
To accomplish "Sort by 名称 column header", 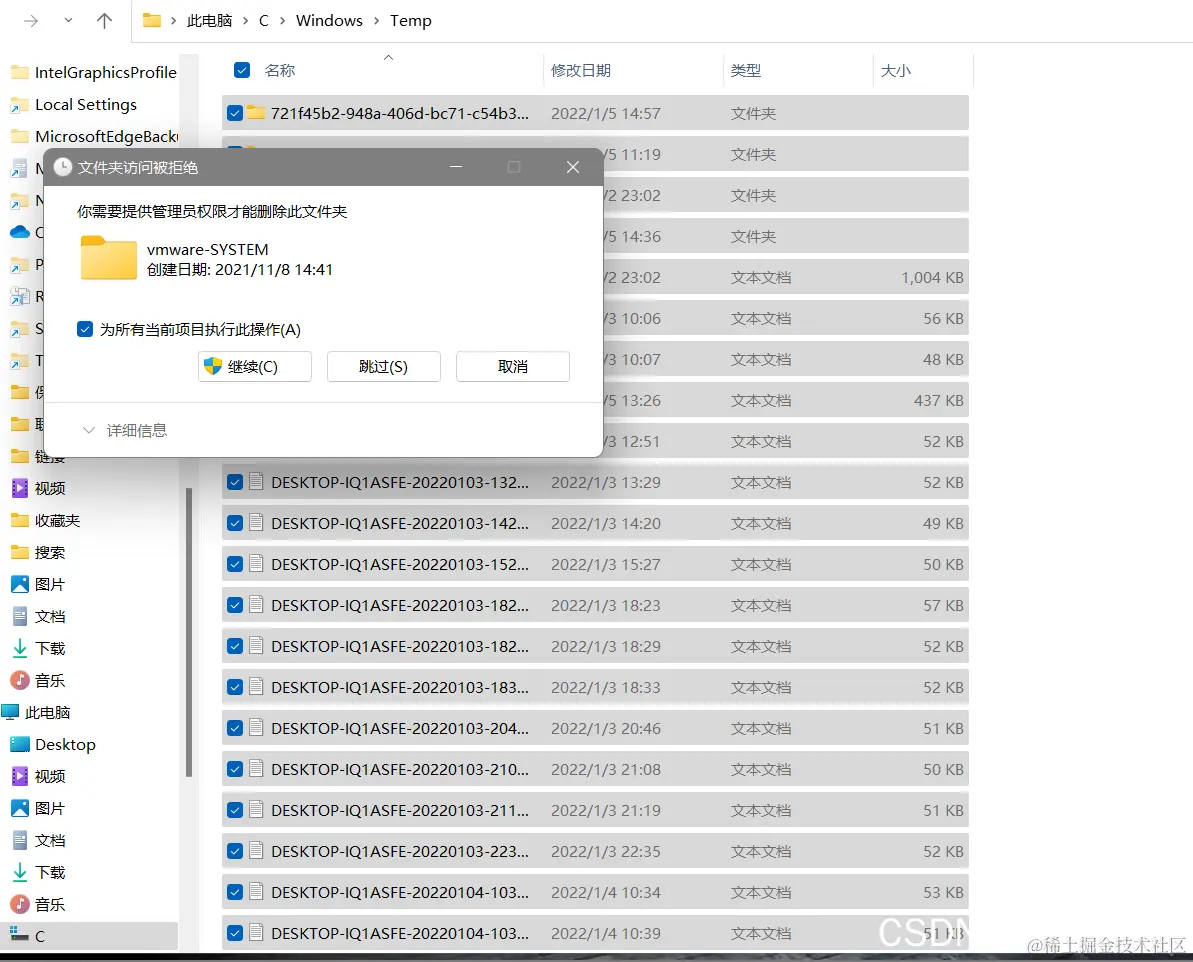I will [279, 70].
